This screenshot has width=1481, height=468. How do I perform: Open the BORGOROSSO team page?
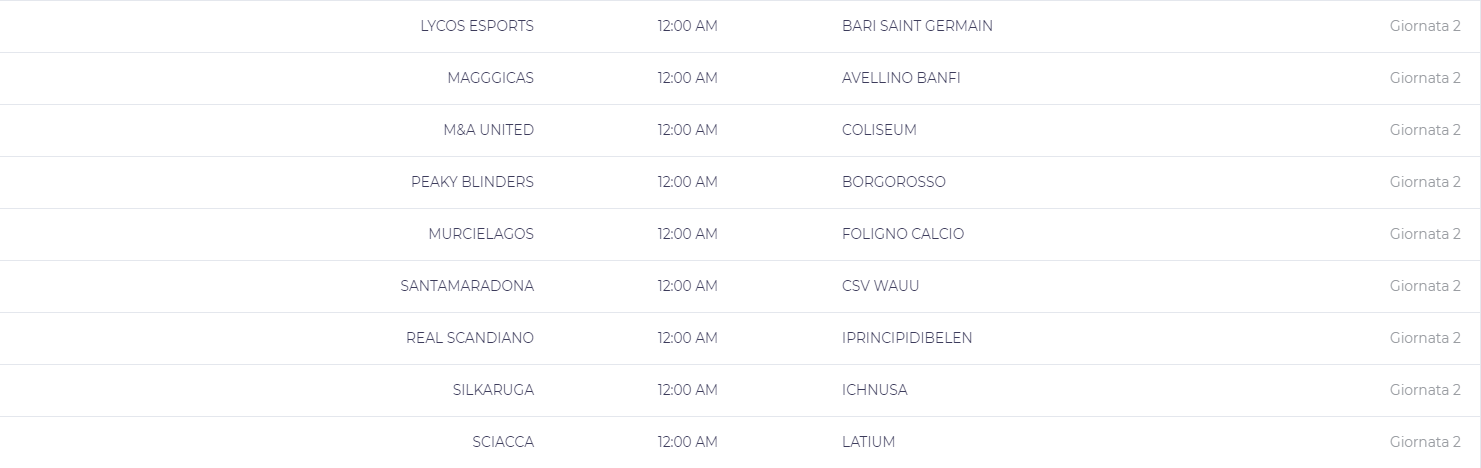coord(893,182)
